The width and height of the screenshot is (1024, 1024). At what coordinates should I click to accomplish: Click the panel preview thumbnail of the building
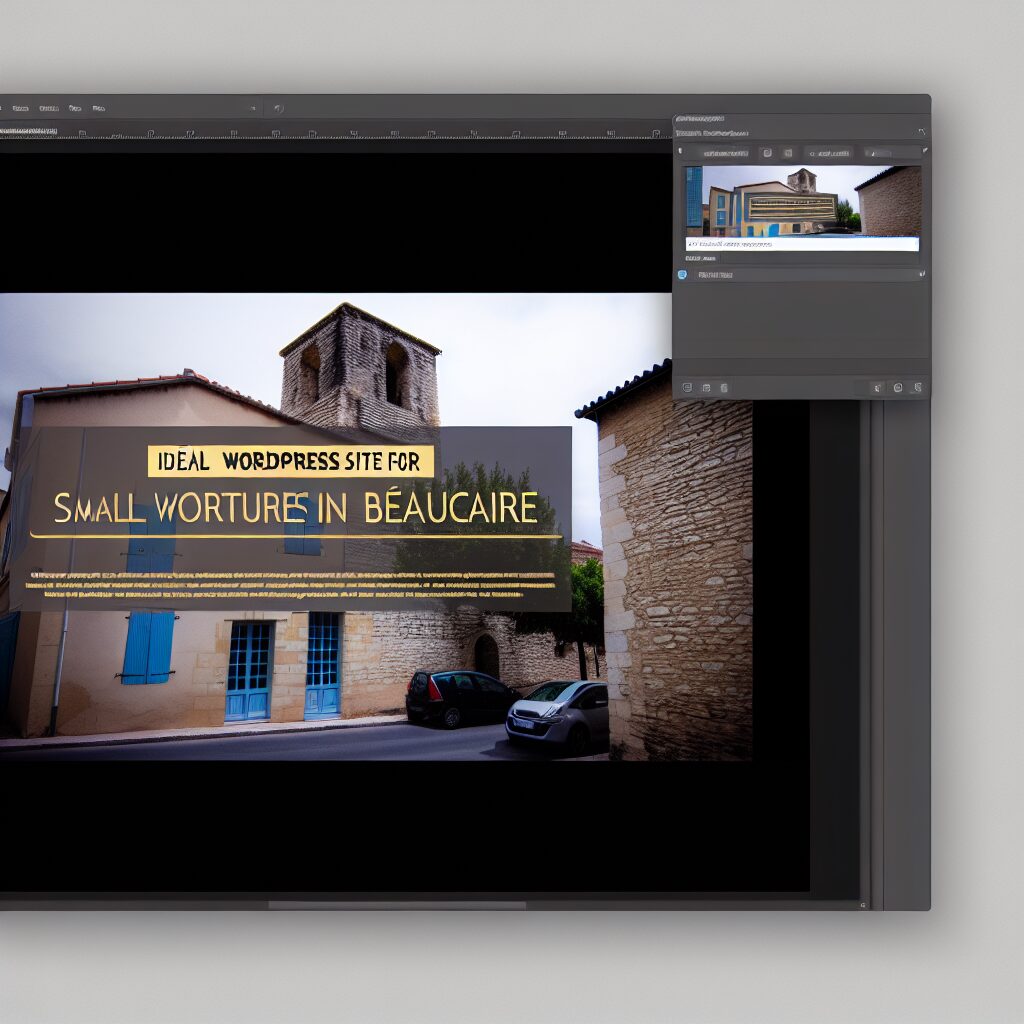tap(803, 201)
